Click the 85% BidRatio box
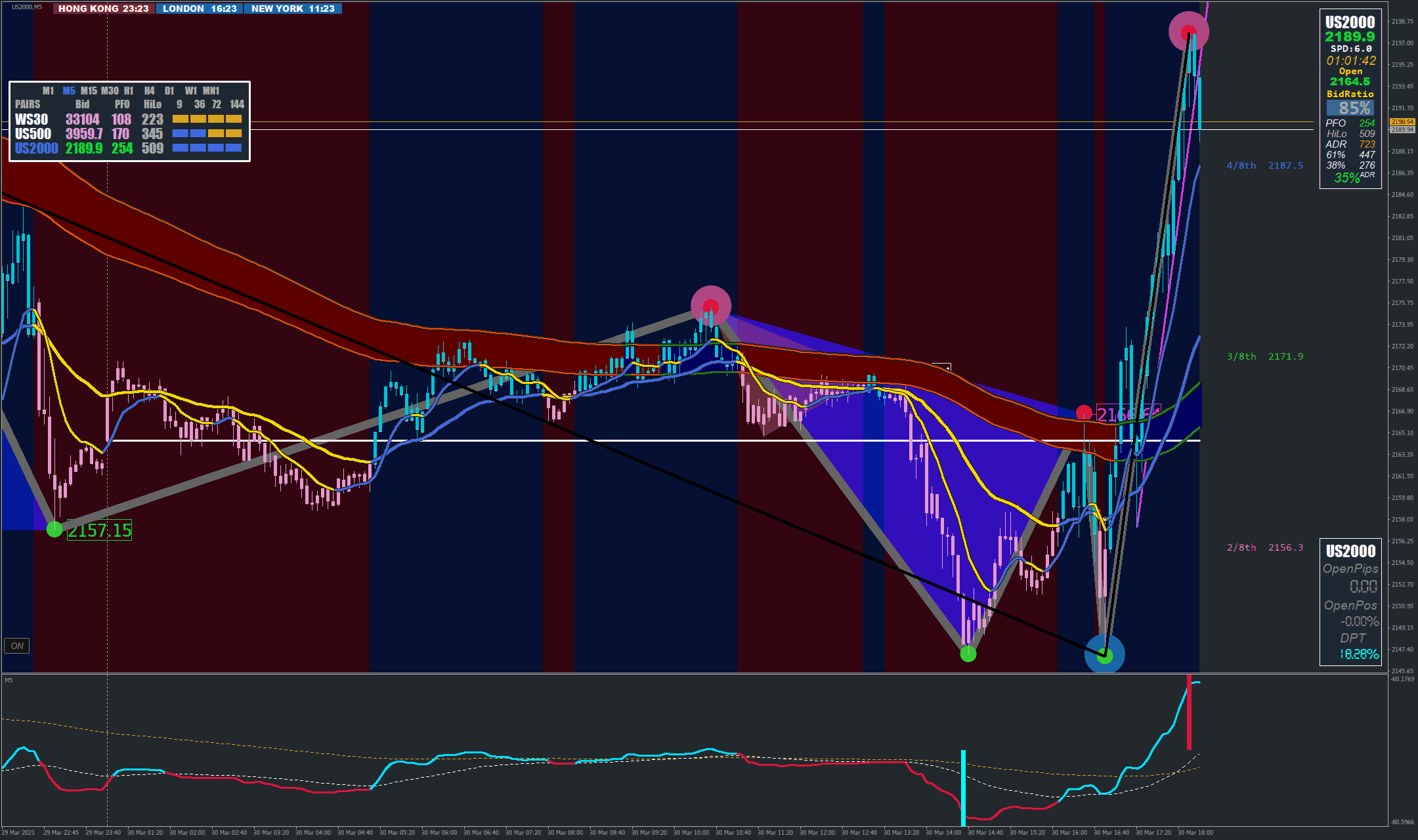 coord(1350,108)
